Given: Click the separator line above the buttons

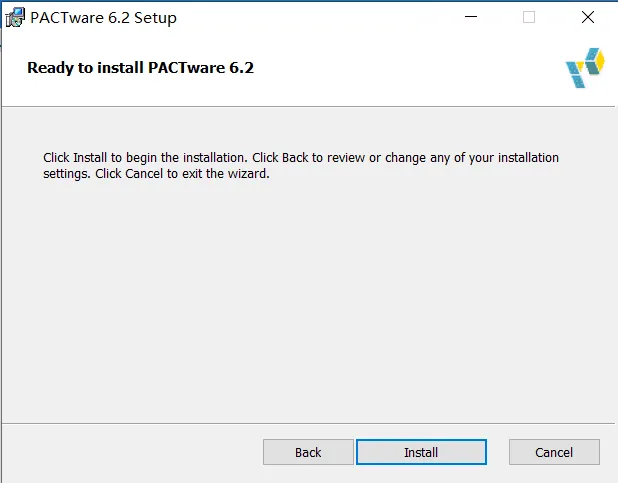Looking at the screenshot, I should pyautogui.click(x=300, y=422).
